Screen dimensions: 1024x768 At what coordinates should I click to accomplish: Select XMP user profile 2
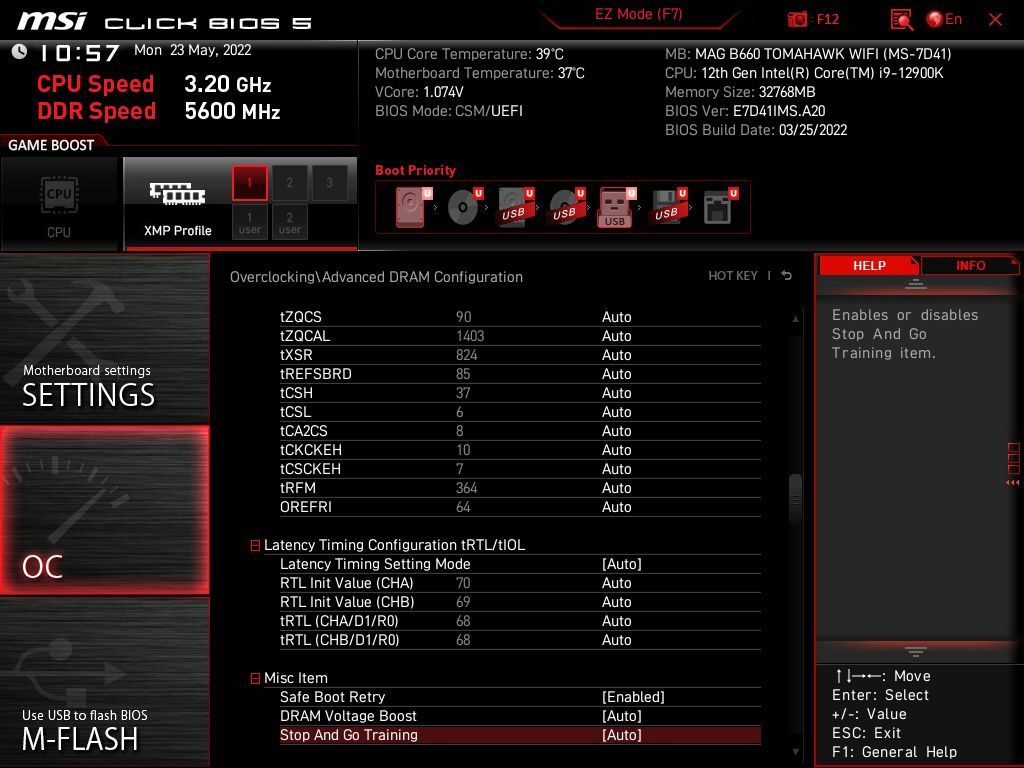289,222
